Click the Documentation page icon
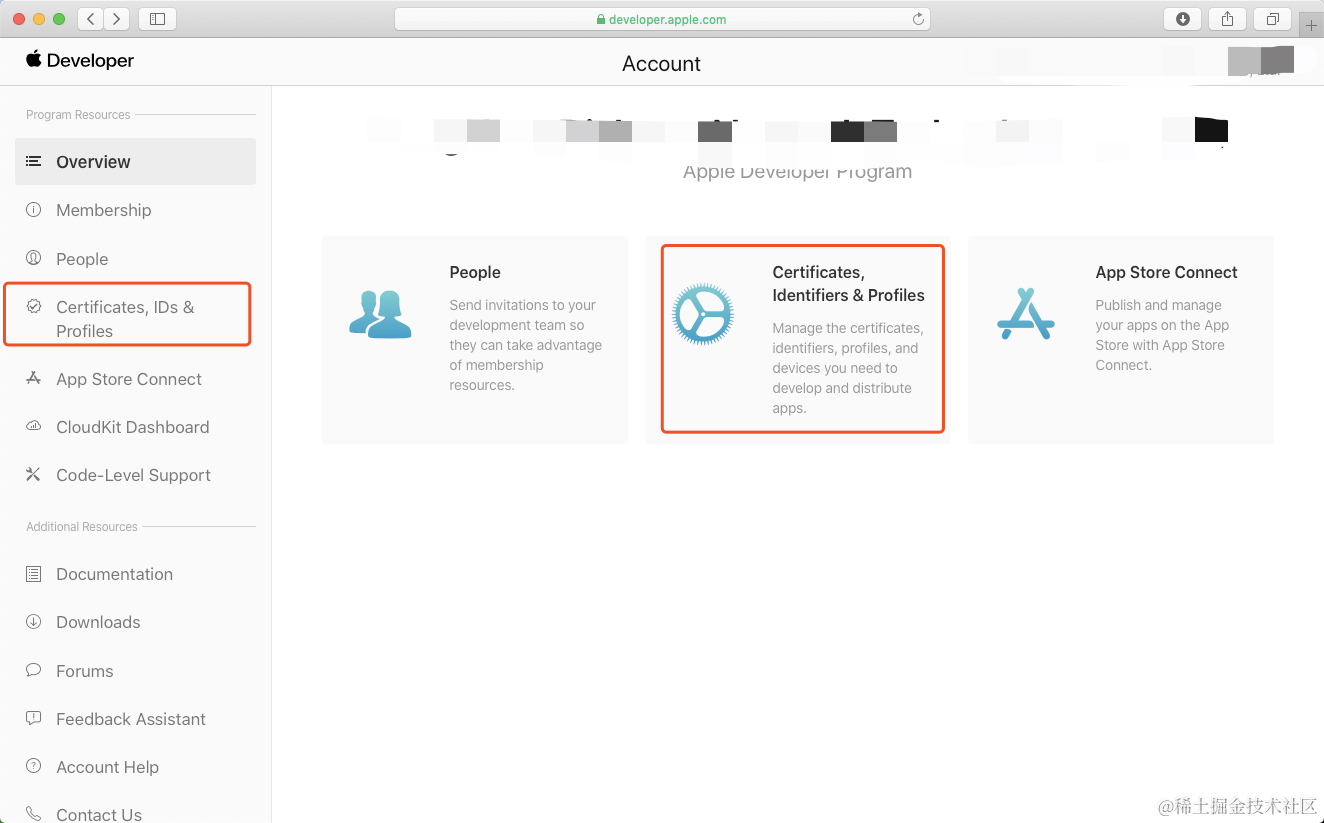 (x=33, y=574)
